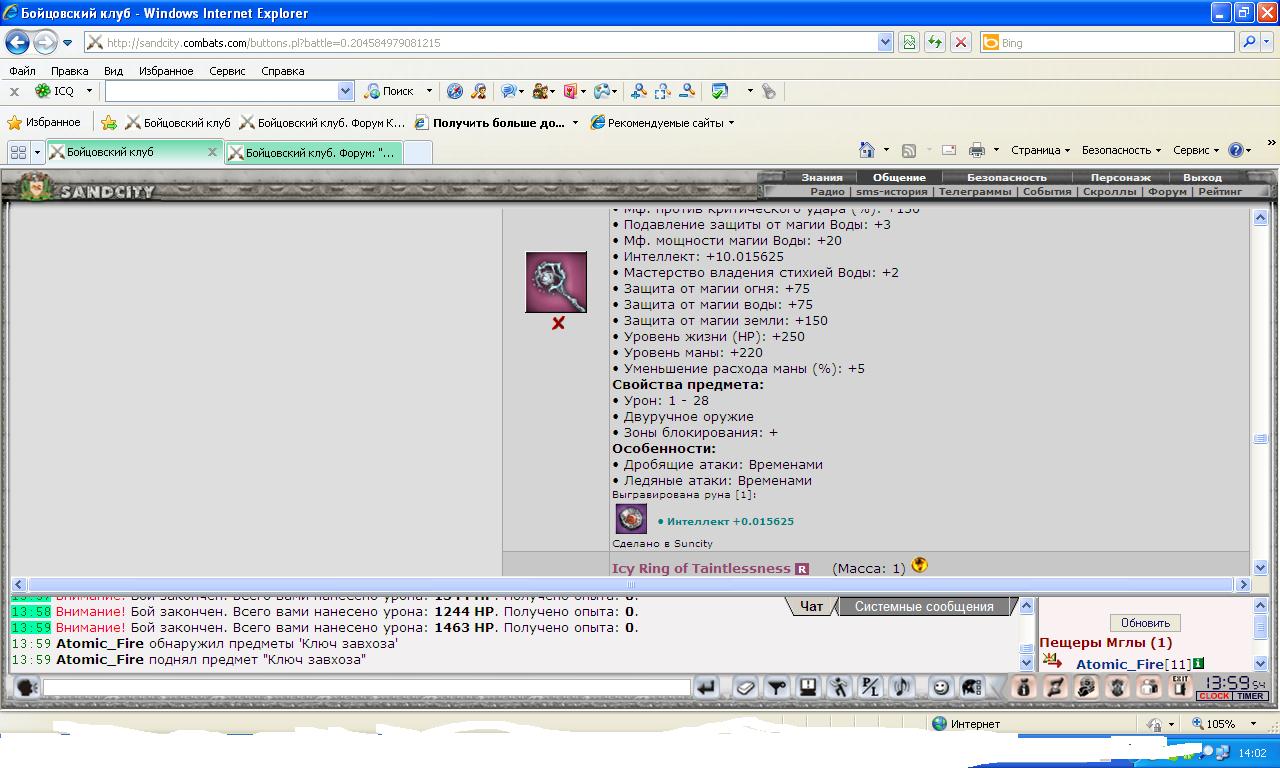Open the Файл menu

22,71
